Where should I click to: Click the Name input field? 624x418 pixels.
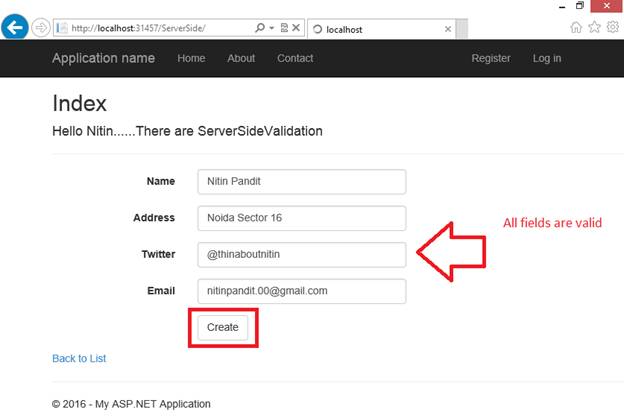[301, 182]
